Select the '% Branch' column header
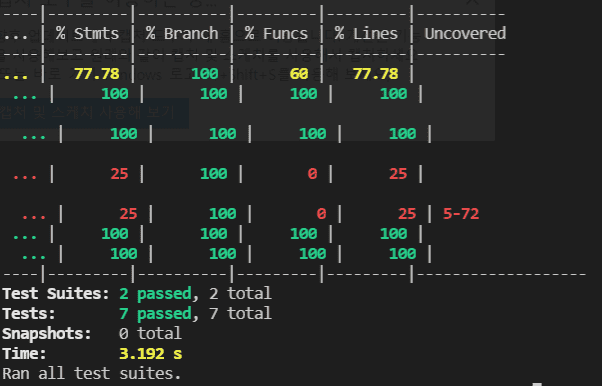The height and width of the screenshot is (386, 602). [x=182, y=34]
